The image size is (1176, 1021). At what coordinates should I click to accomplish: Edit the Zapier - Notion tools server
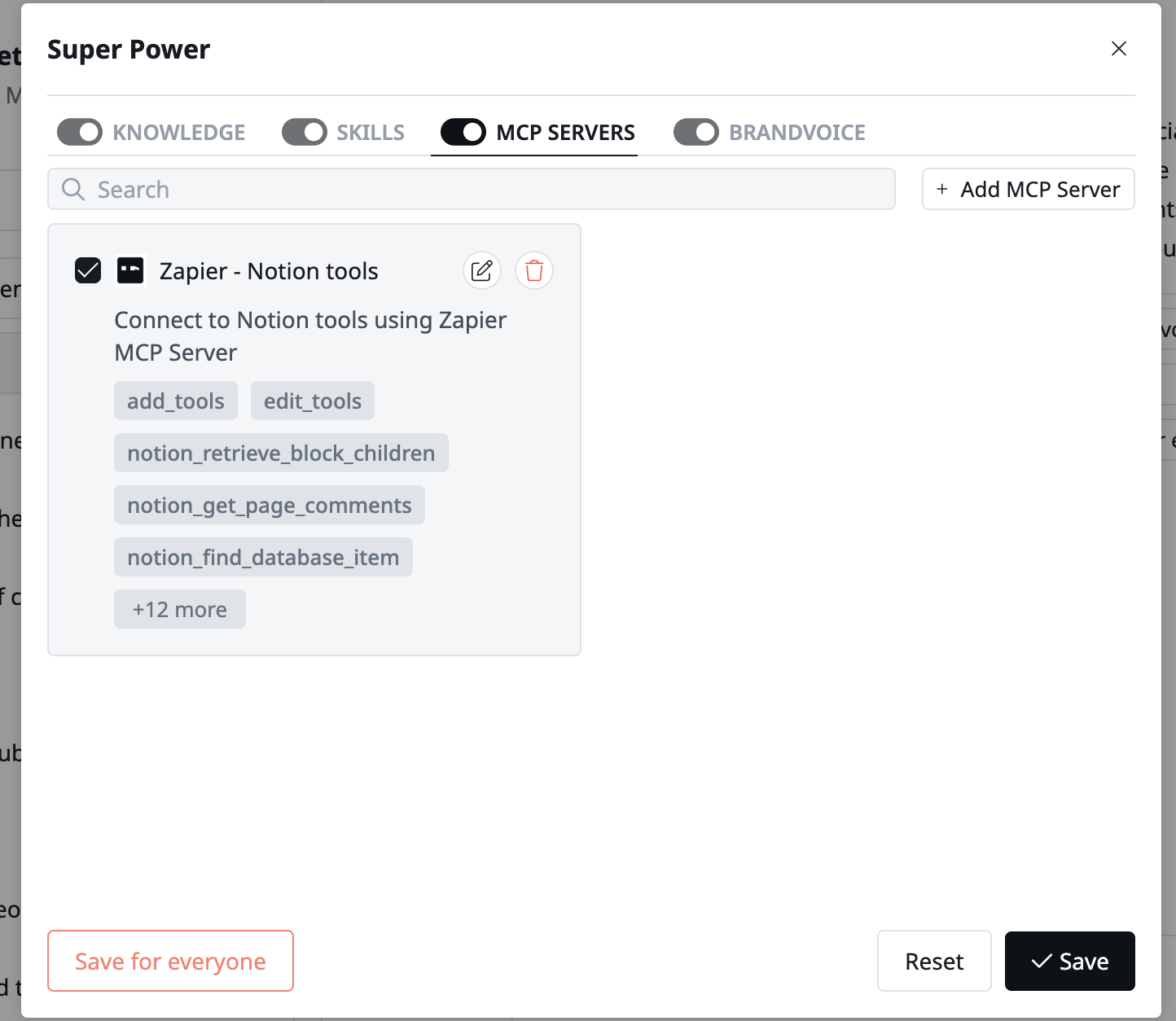tap(482, 270)
